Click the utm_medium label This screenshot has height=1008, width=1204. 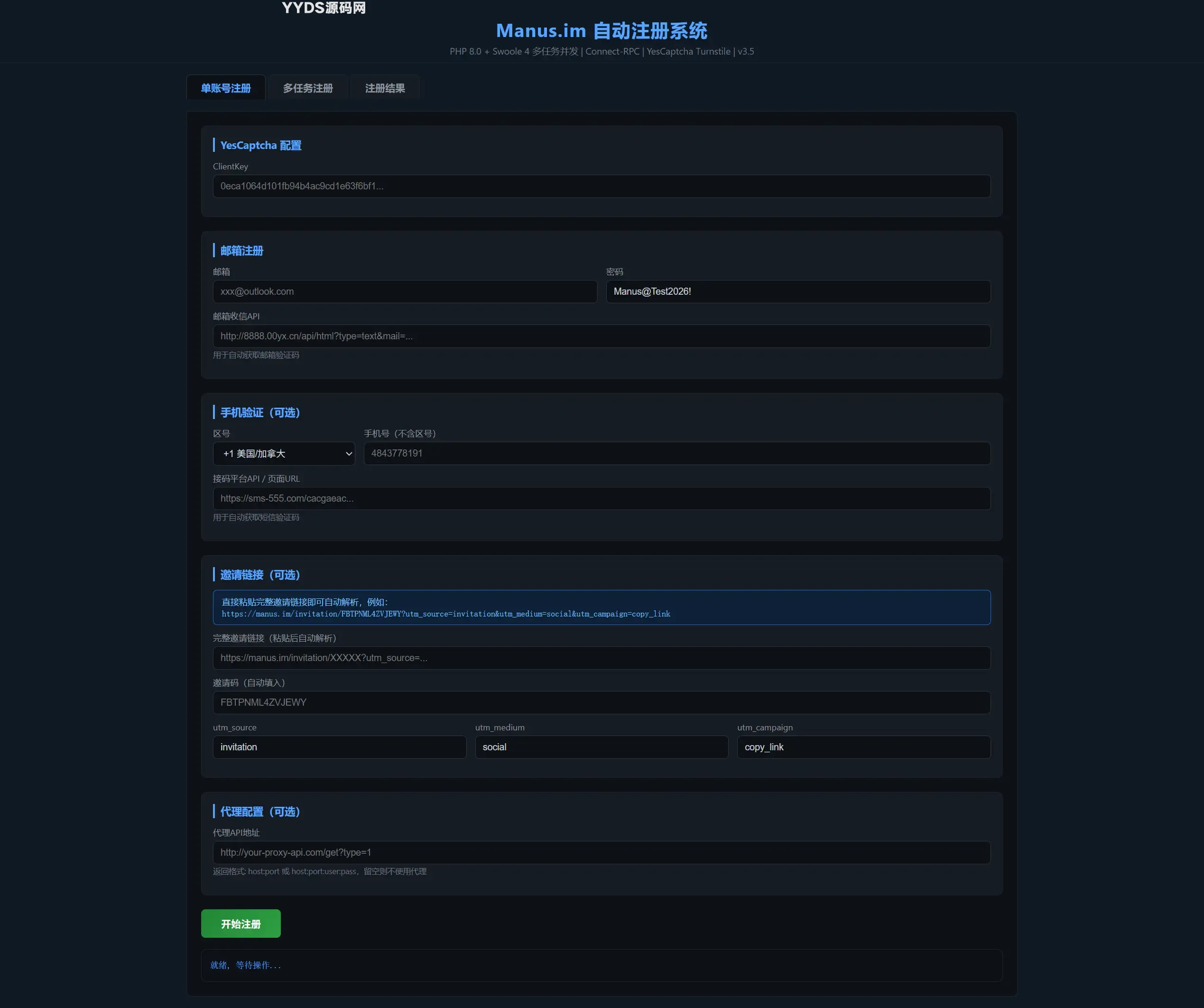tap(500, 728)
